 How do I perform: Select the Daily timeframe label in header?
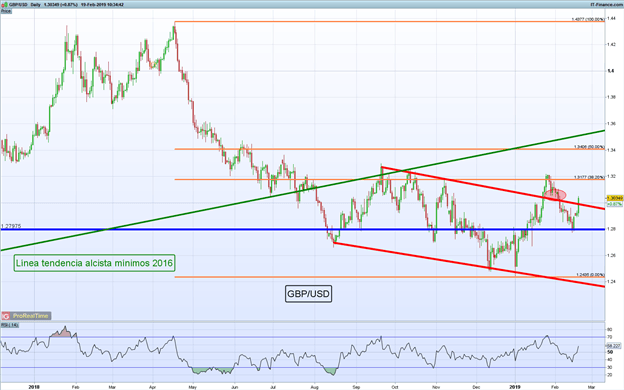pyautogui.click(x=35, y=5)
